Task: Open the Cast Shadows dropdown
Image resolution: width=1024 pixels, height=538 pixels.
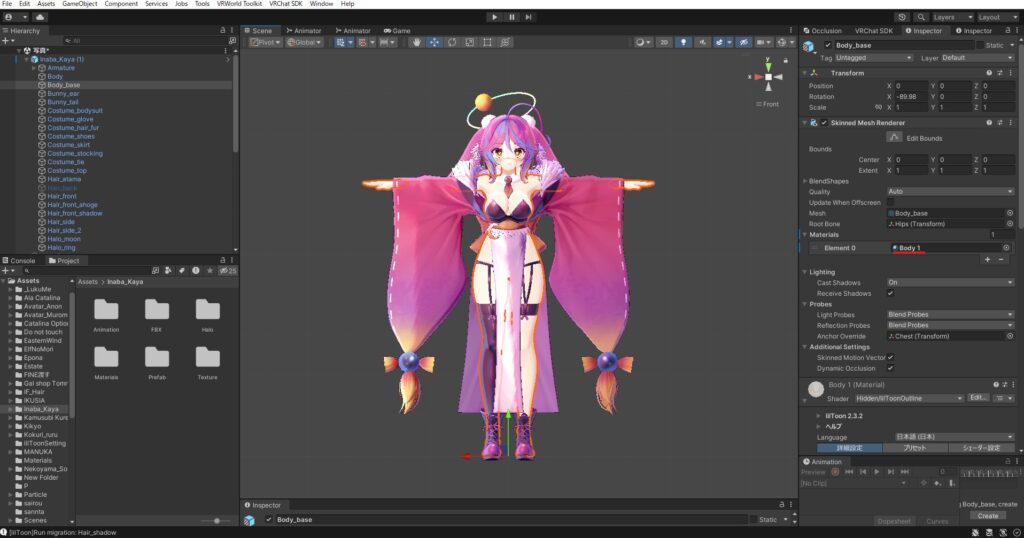Action: pos(950,283)
